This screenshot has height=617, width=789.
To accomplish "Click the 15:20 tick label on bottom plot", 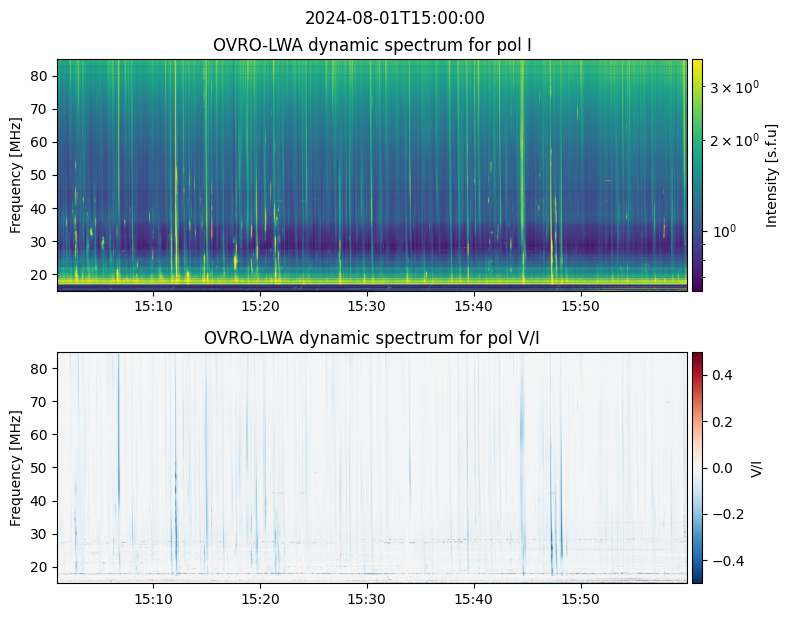I will tap(260, 599).
